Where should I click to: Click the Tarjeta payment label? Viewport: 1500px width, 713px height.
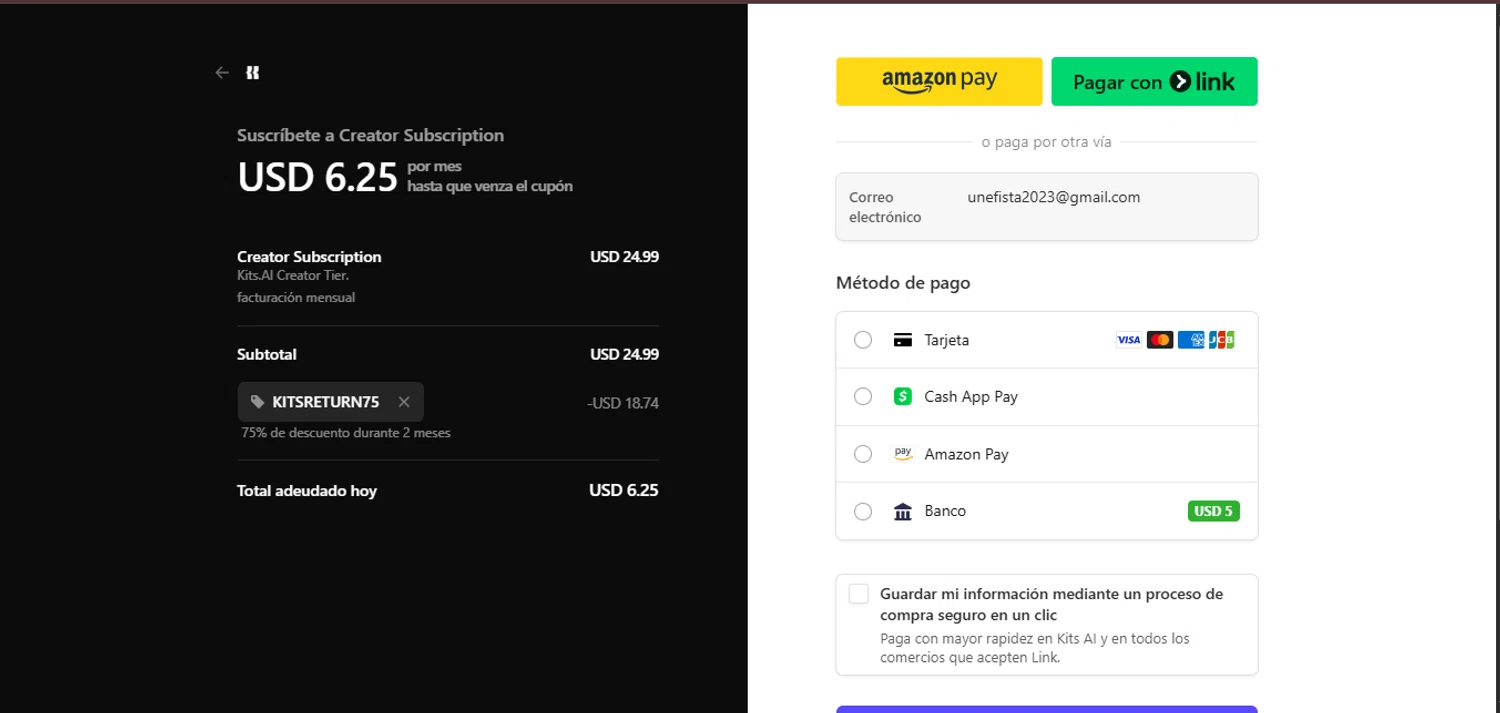point(946,340)
